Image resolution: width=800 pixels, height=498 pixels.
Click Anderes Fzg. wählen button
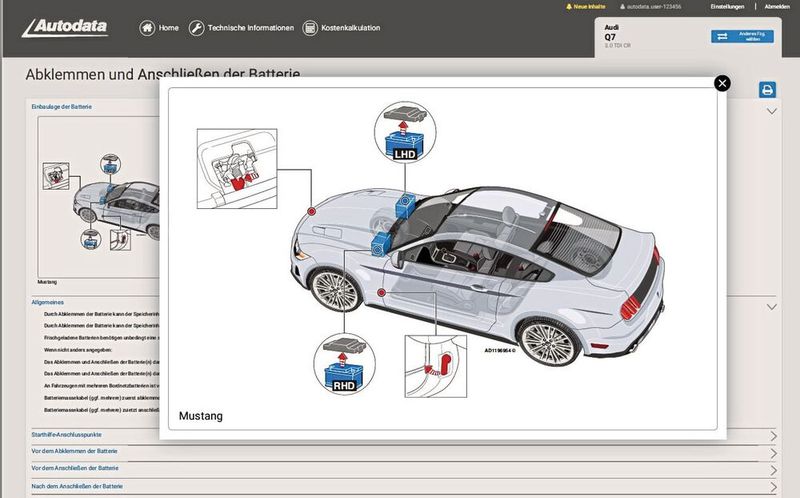(742, 36)
